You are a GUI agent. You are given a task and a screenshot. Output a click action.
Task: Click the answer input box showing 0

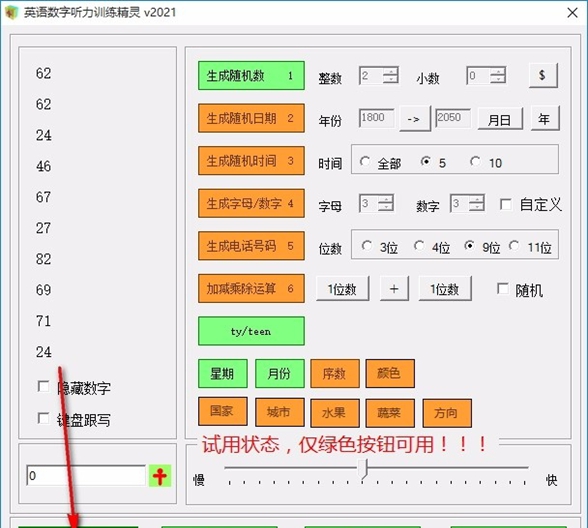[86, 476]
